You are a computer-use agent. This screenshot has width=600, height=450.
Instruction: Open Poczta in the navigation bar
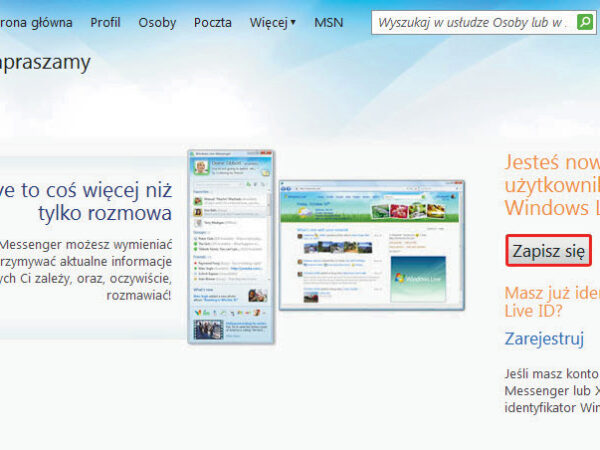point(212,21)
